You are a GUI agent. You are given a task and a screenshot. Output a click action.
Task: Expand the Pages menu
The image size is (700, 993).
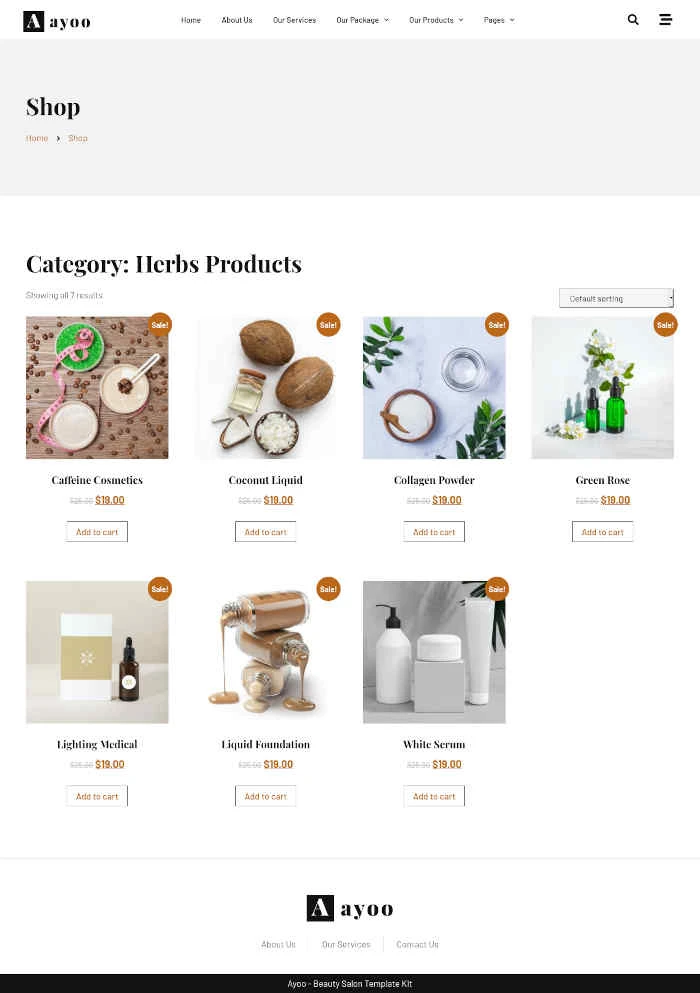[499, 20]
